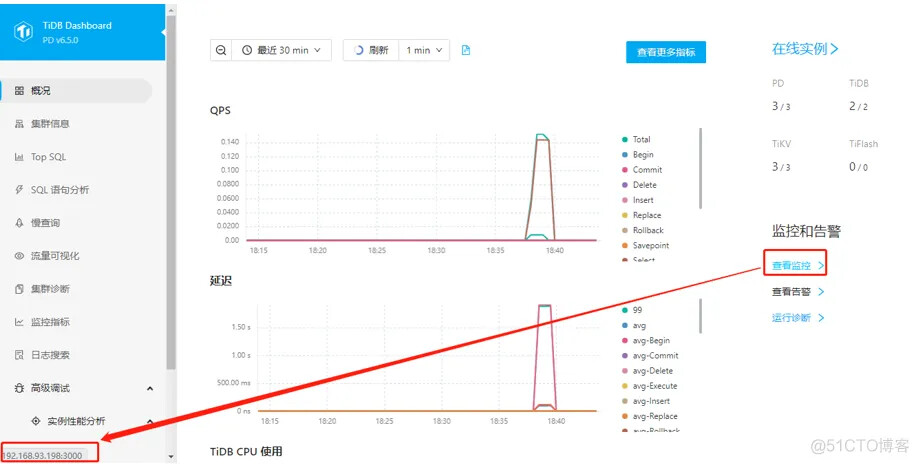Viewport: 919px width, 464px height.
Task: Click the 实例性能分析 target icon
Action: coord(36,421)
